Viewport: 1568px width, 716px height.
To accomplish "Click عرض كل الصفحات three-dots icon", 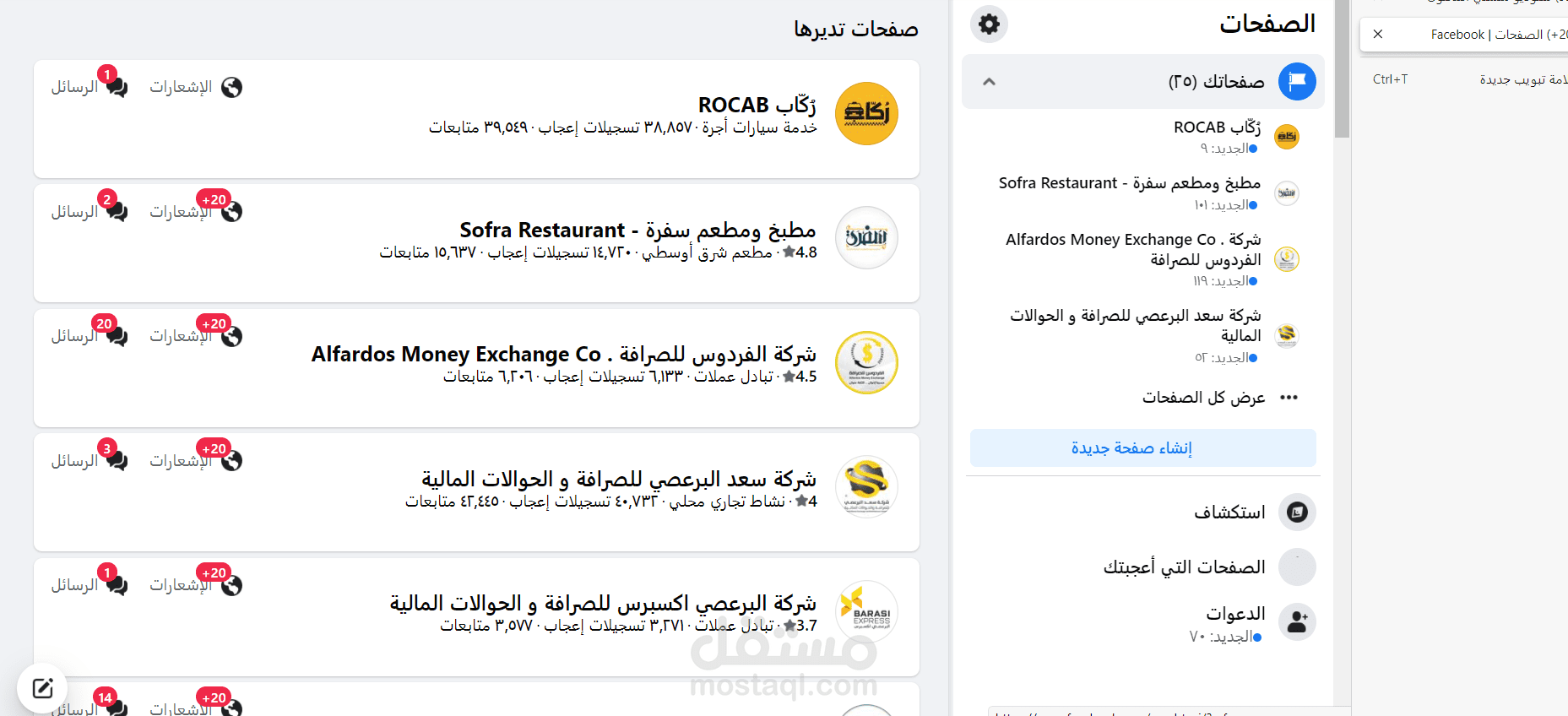I will tap(1289, 398).
